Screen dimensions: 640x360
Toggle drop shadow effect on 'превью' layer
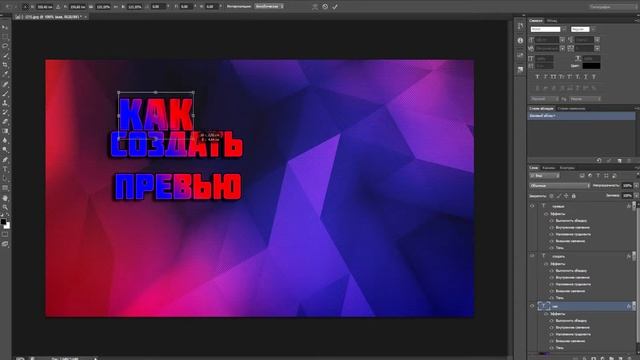[x=551, y=248]
